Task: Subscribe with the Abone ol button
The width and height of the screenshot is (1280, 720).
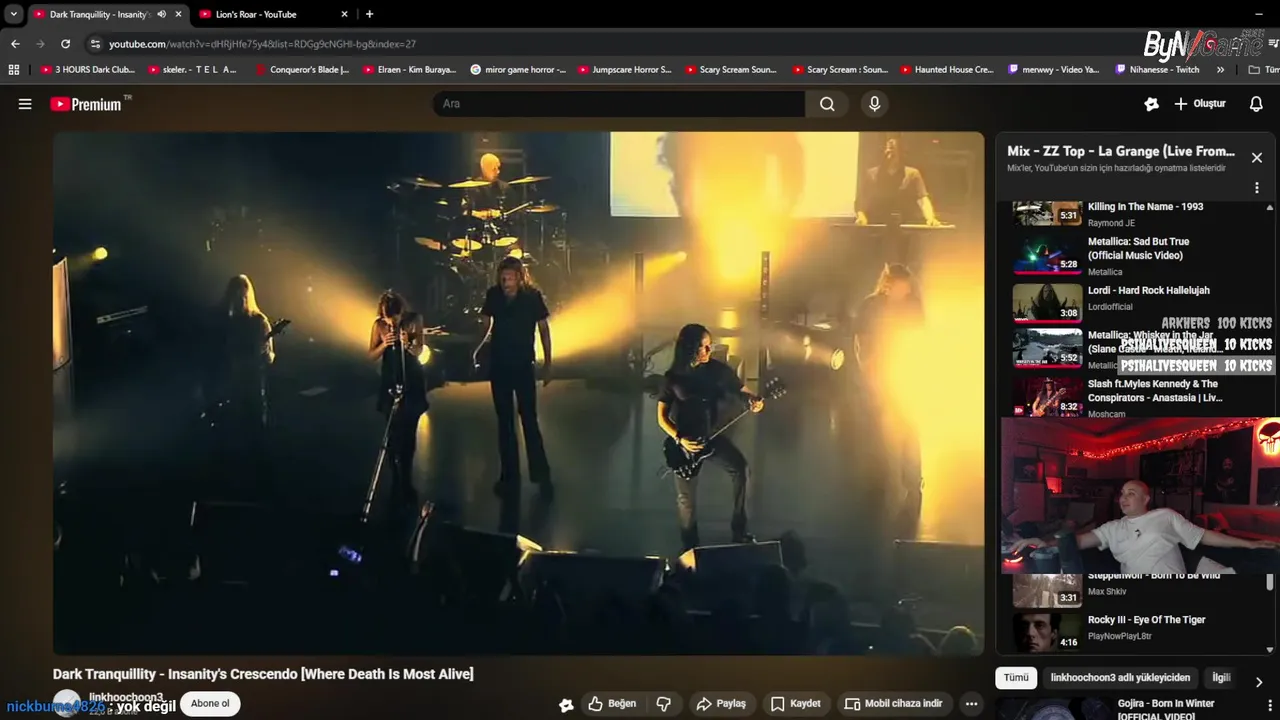Action: (210, 704)
